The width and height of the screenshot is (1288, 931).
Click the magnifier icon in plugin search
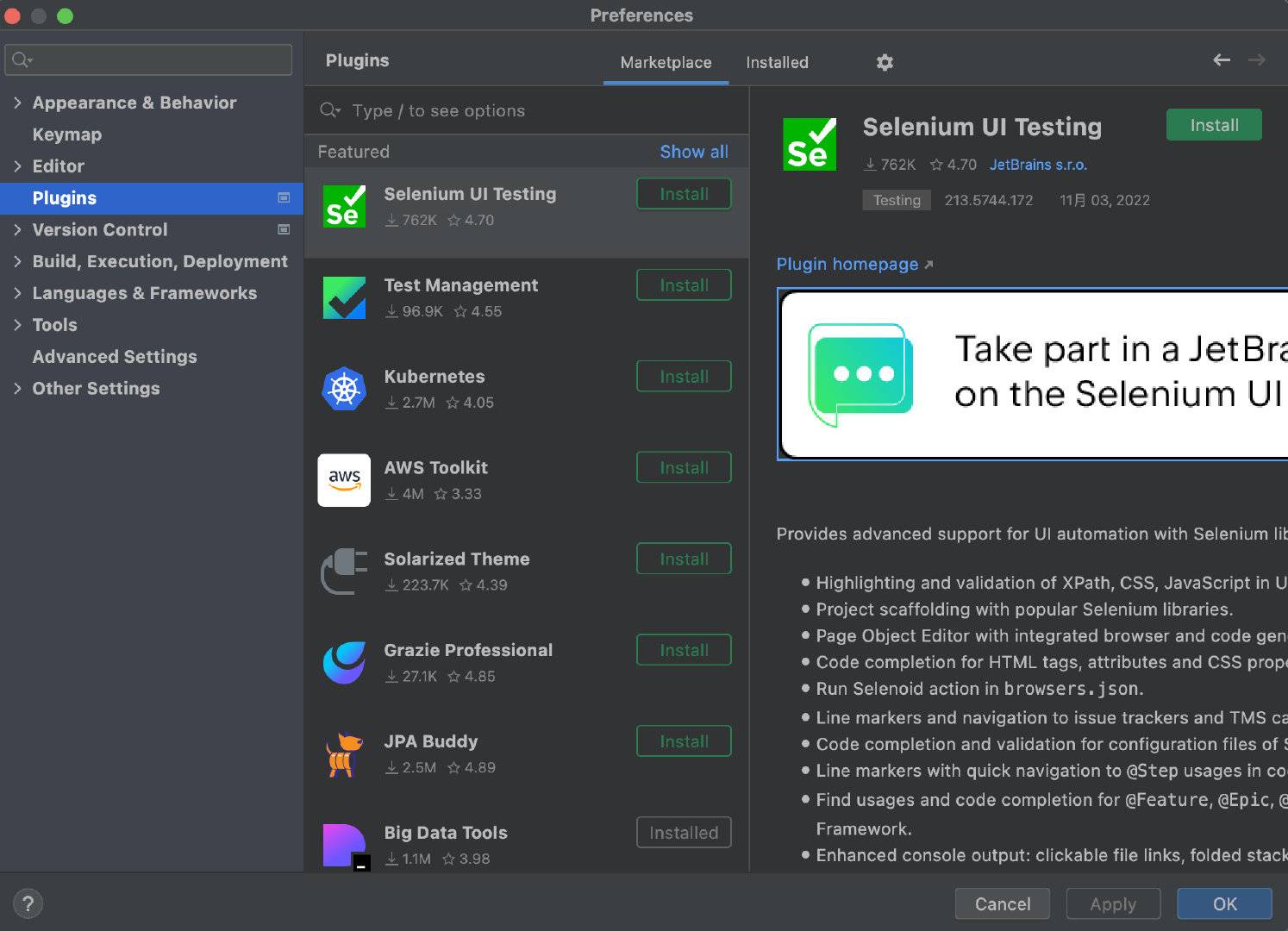[330, 110]
